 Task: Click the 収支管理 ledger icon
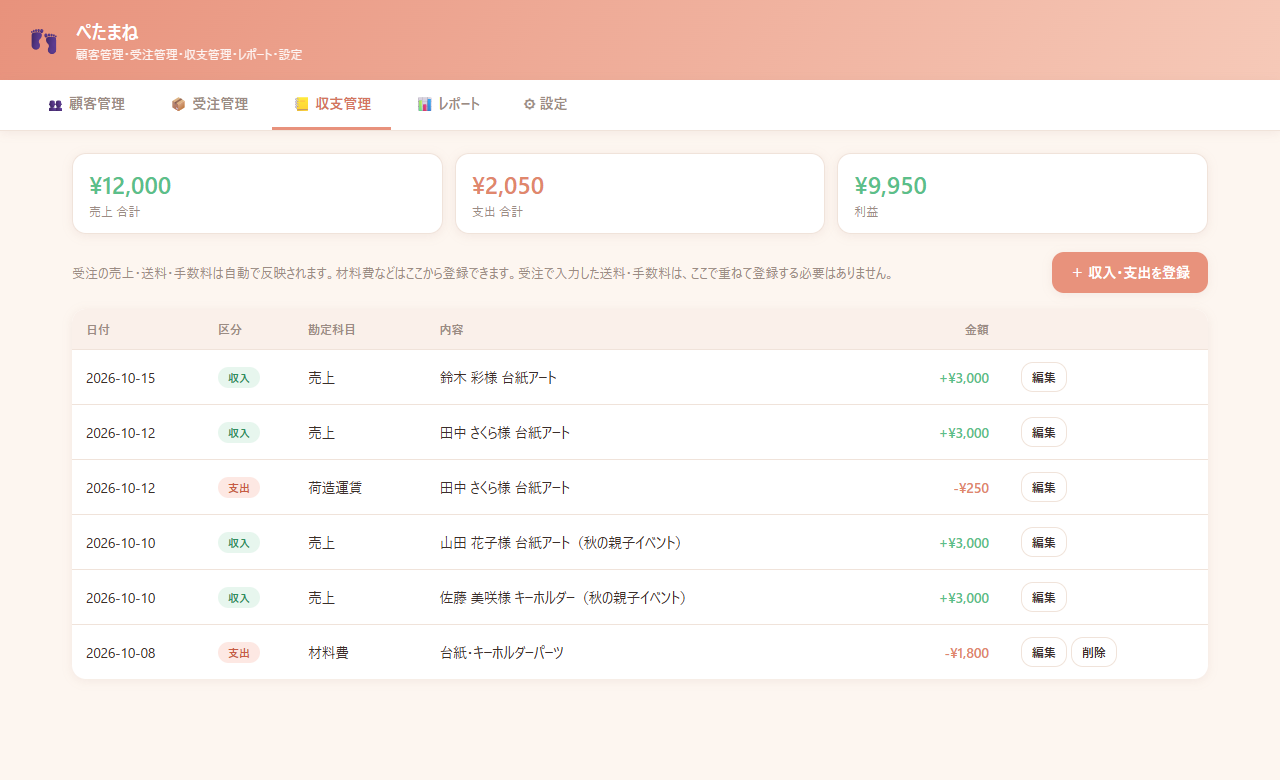pyautogui.click(x=301, y=104)
